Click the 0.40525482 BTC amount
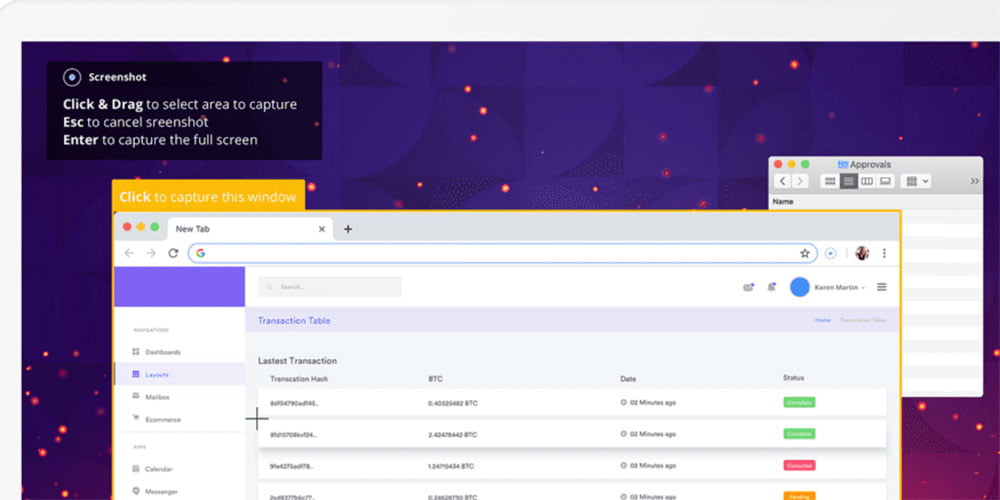The height and width of the screenshot is (500, 1000). point(453,403)
